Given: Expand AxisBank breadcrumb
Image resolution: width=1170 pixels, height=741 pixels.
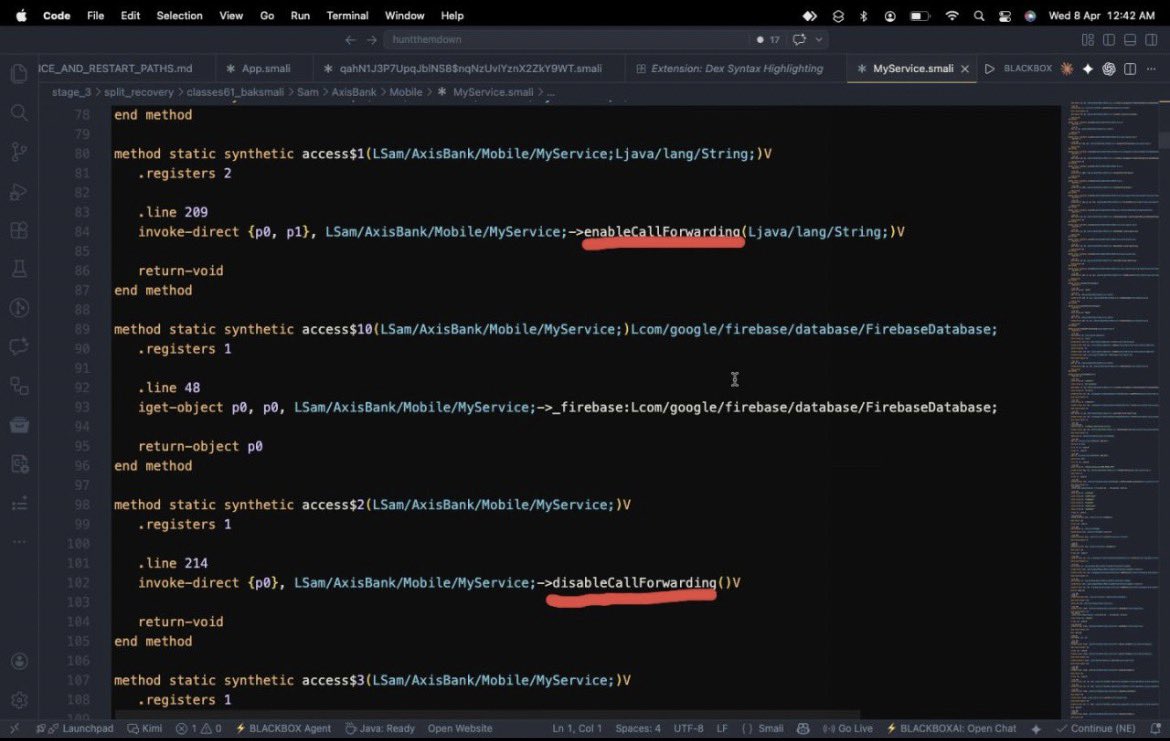Looking at the screenshot, I should tap(354, 92).
